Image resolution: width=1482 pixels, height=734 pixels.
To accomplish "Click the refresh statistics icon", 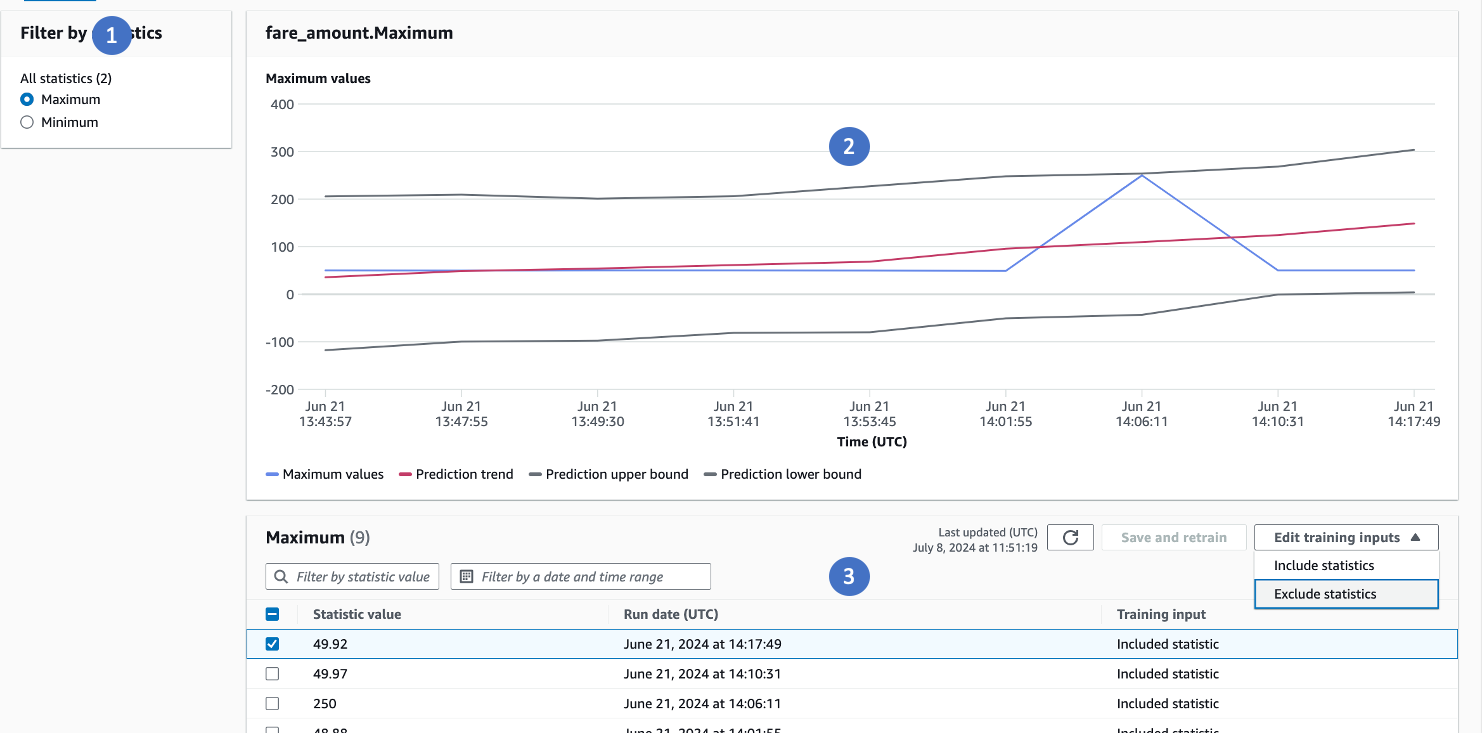I will pyautogui.click(x=1070, y=538).
